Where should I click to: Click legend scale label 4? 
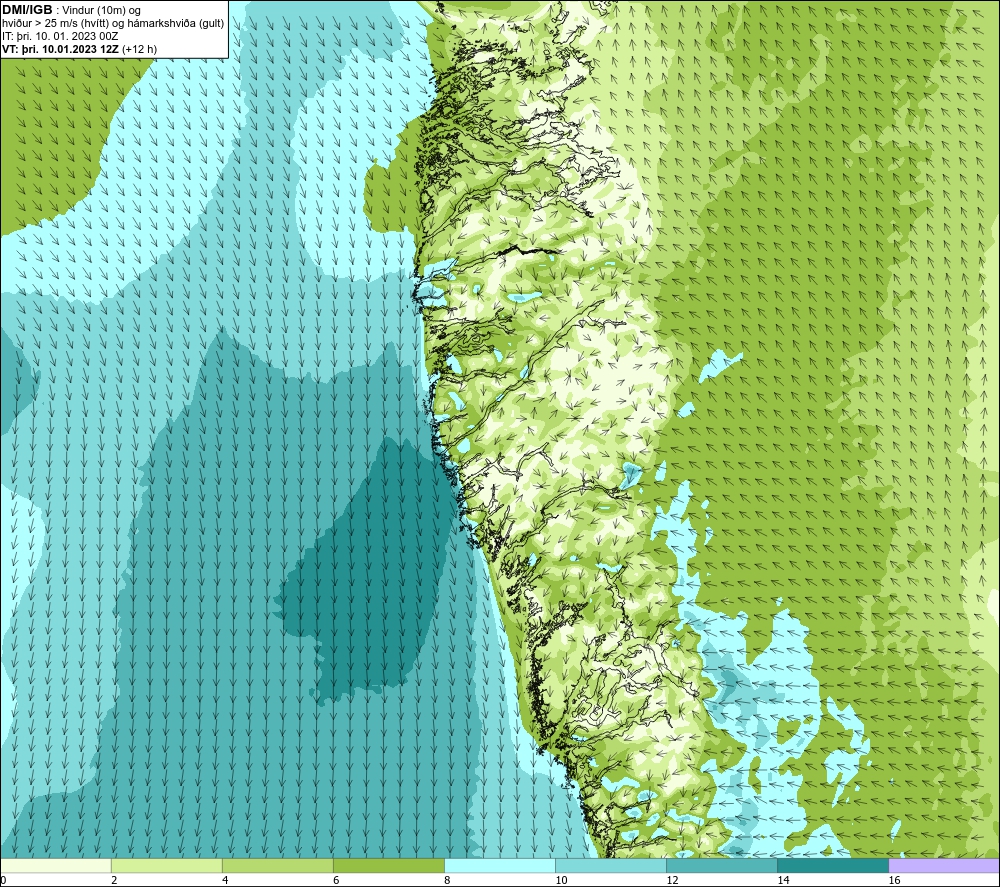click(225, 881)
